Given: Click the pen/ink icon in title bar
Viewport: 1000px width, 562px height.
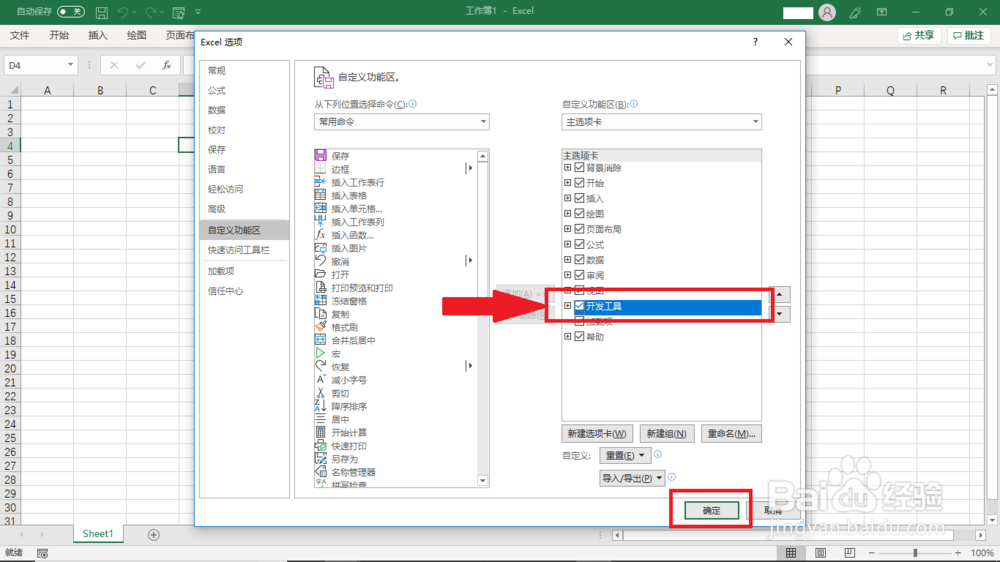Looking at the screenshot, I should (855, 12).
